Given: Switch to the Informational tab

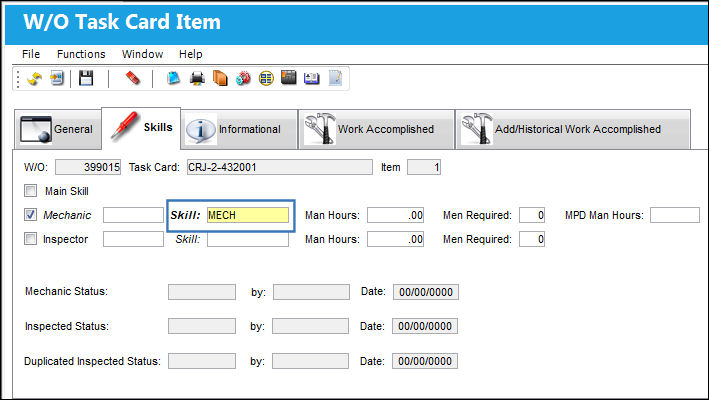Looking at the screenshot, I should pyautogui.click(x=239, y=129).
